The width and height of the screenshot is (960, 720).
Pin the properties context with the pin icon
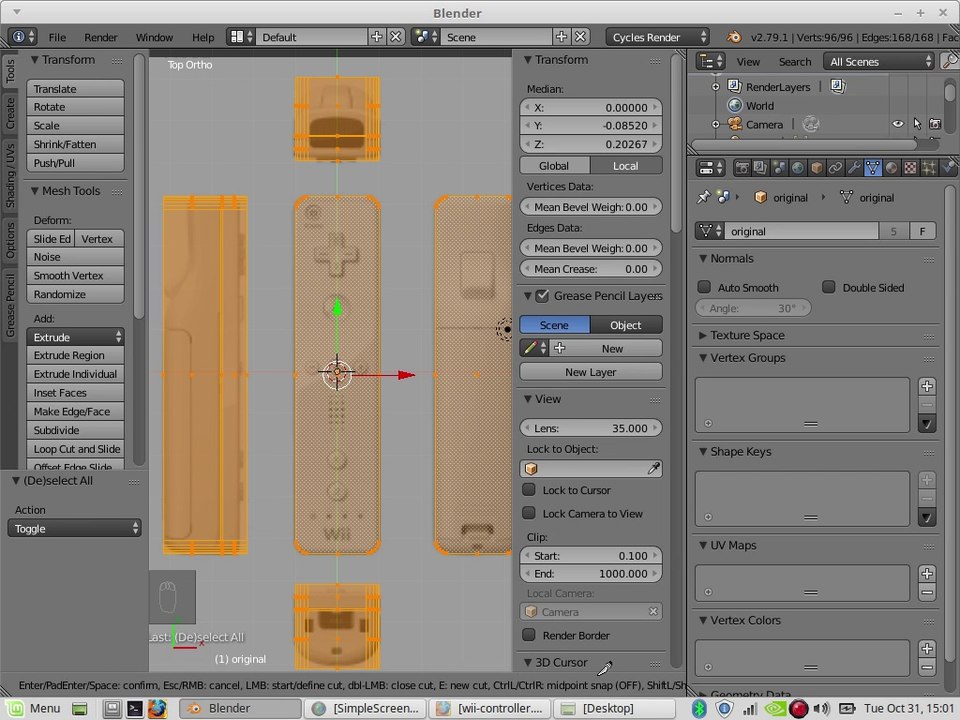[x=703, y=197]
